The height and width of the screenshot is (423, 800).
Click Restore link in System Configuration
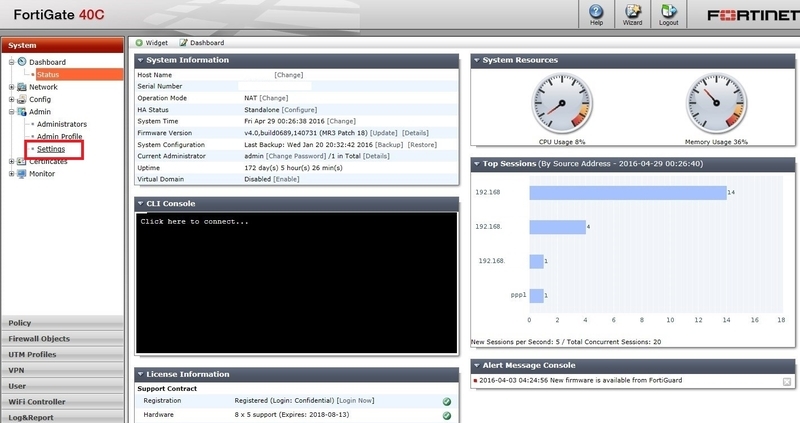point(422,145)
